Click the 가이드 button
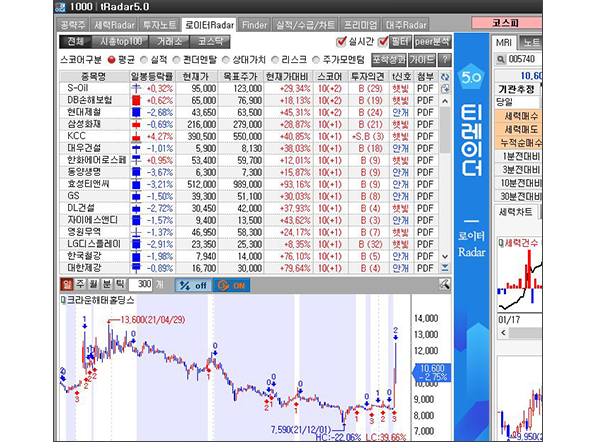This screenshot has width=598, height=442. [422, 60]
